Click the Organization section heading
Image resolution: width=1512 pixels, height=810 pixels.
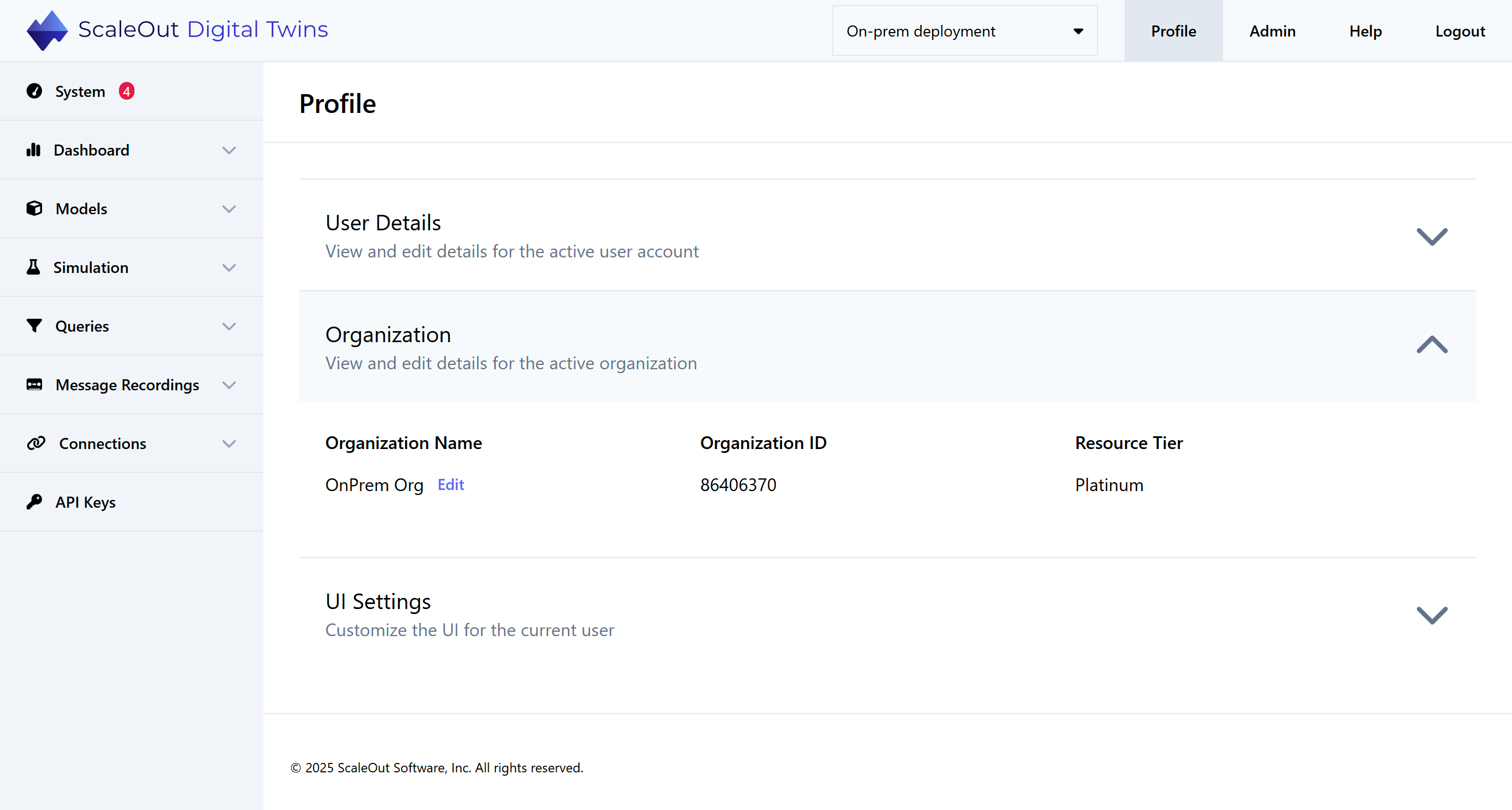[388, 335]
